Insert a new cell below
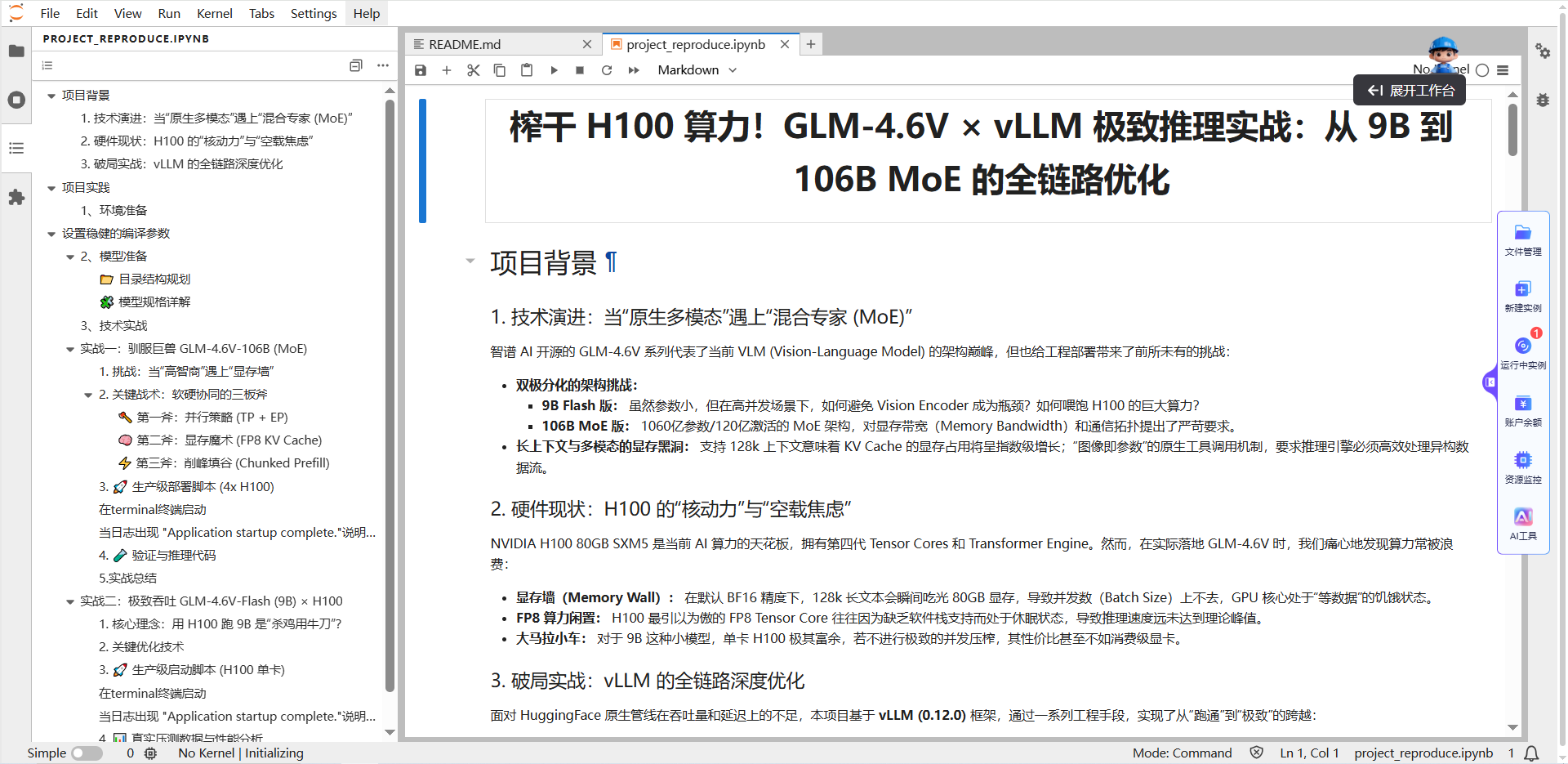Viewport: 1568px width, 764px height. point(447,70)
